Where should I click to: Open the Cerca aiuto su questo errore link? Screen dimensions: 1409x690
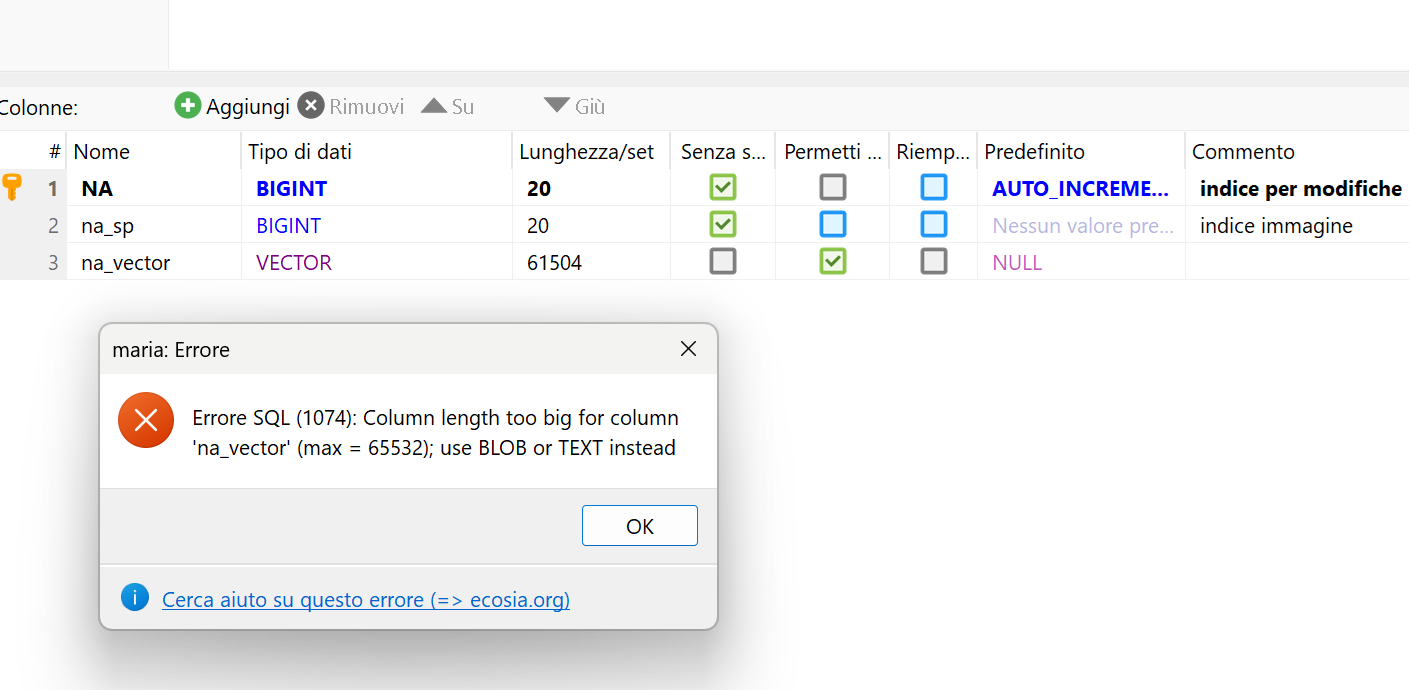pyautogui.click(x=366, y=600)
